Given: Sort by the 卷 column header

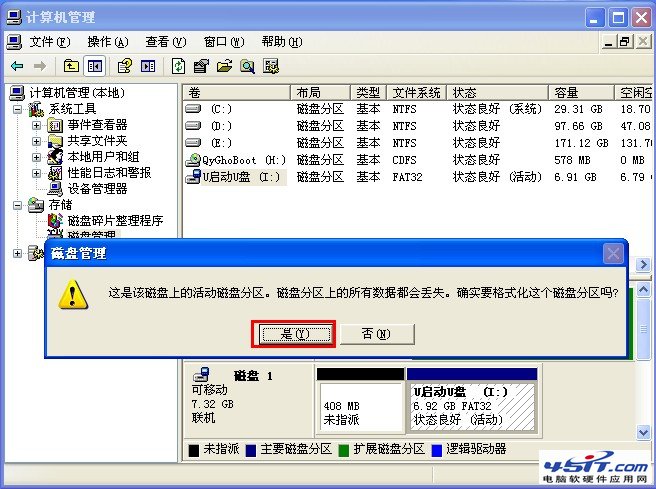Looking at the screenshot, I should tap(236, 92).
